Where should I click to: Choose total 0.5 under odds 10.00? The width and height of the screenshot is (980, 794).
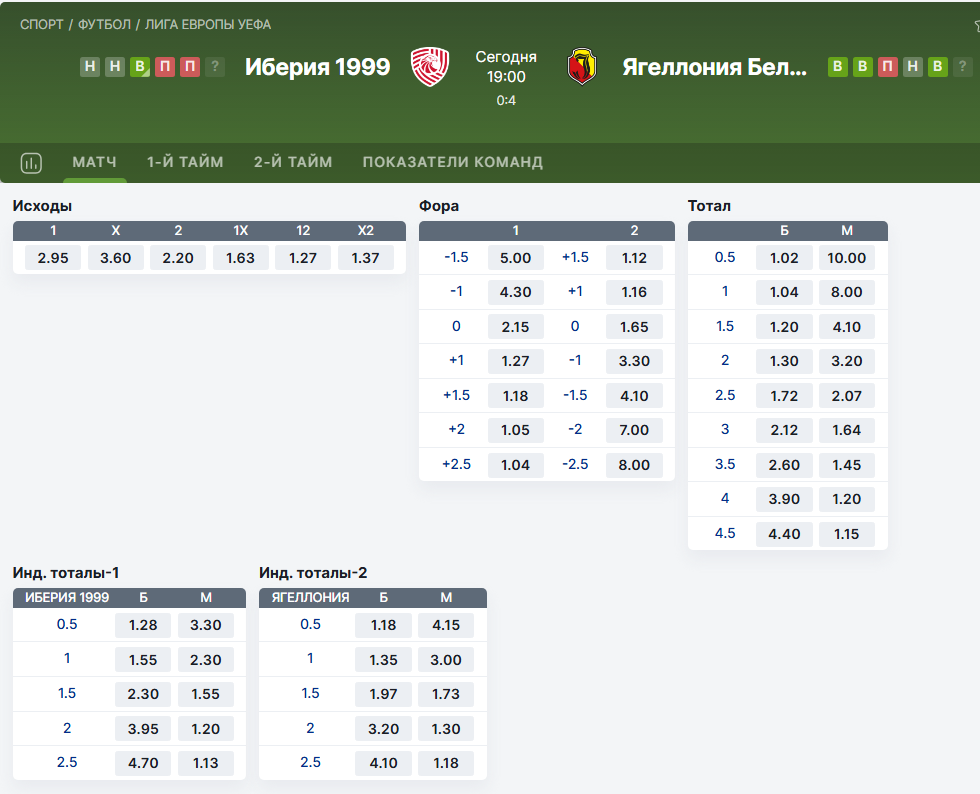click(x=847, y=258)
